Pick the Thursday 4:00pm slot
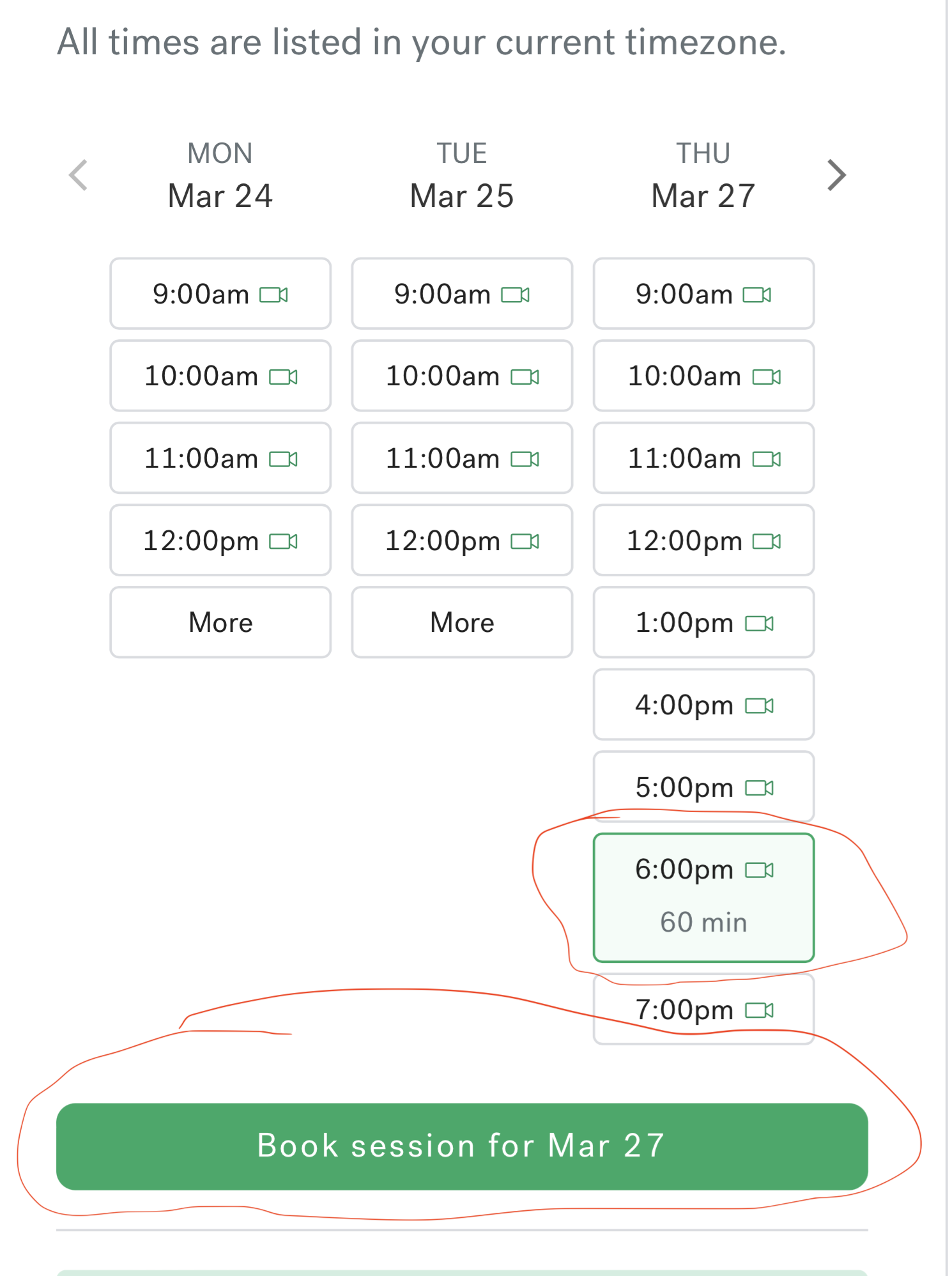Screen dimensions: 952x1276 [703, 705]
